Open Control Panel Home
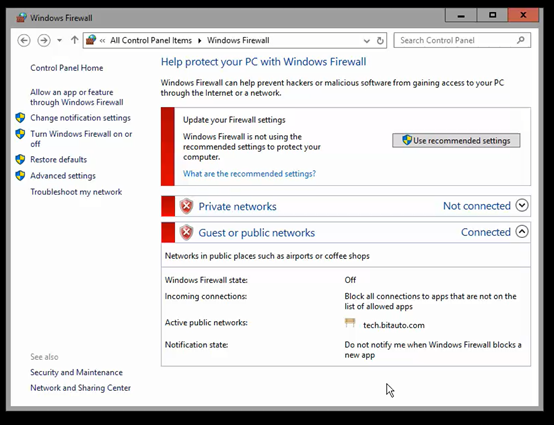The image size is (554, 425). 67,68
